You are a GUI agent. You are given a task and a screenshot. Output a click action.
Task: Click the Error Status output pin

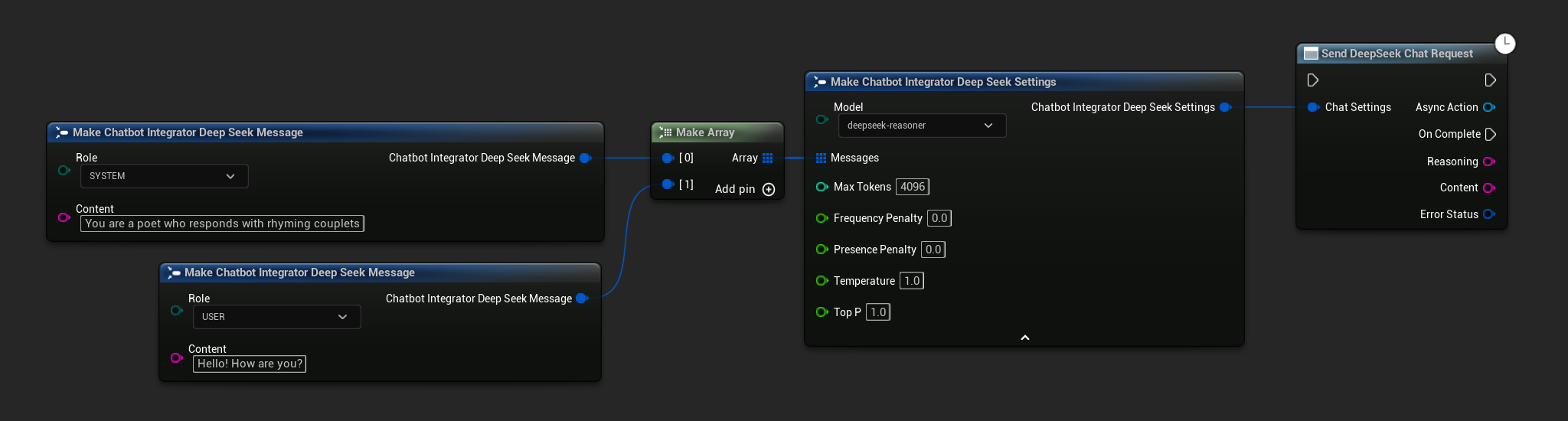click(1488, 214)
